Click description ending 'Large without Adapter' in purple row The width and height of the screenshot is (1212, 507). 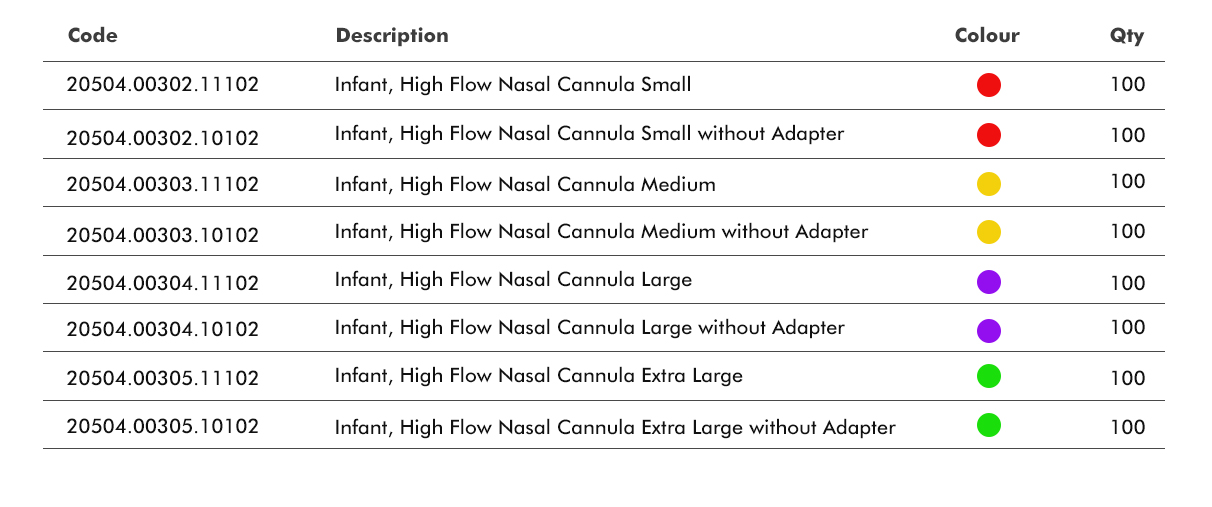pyautogui.click(x=589, y=328)
